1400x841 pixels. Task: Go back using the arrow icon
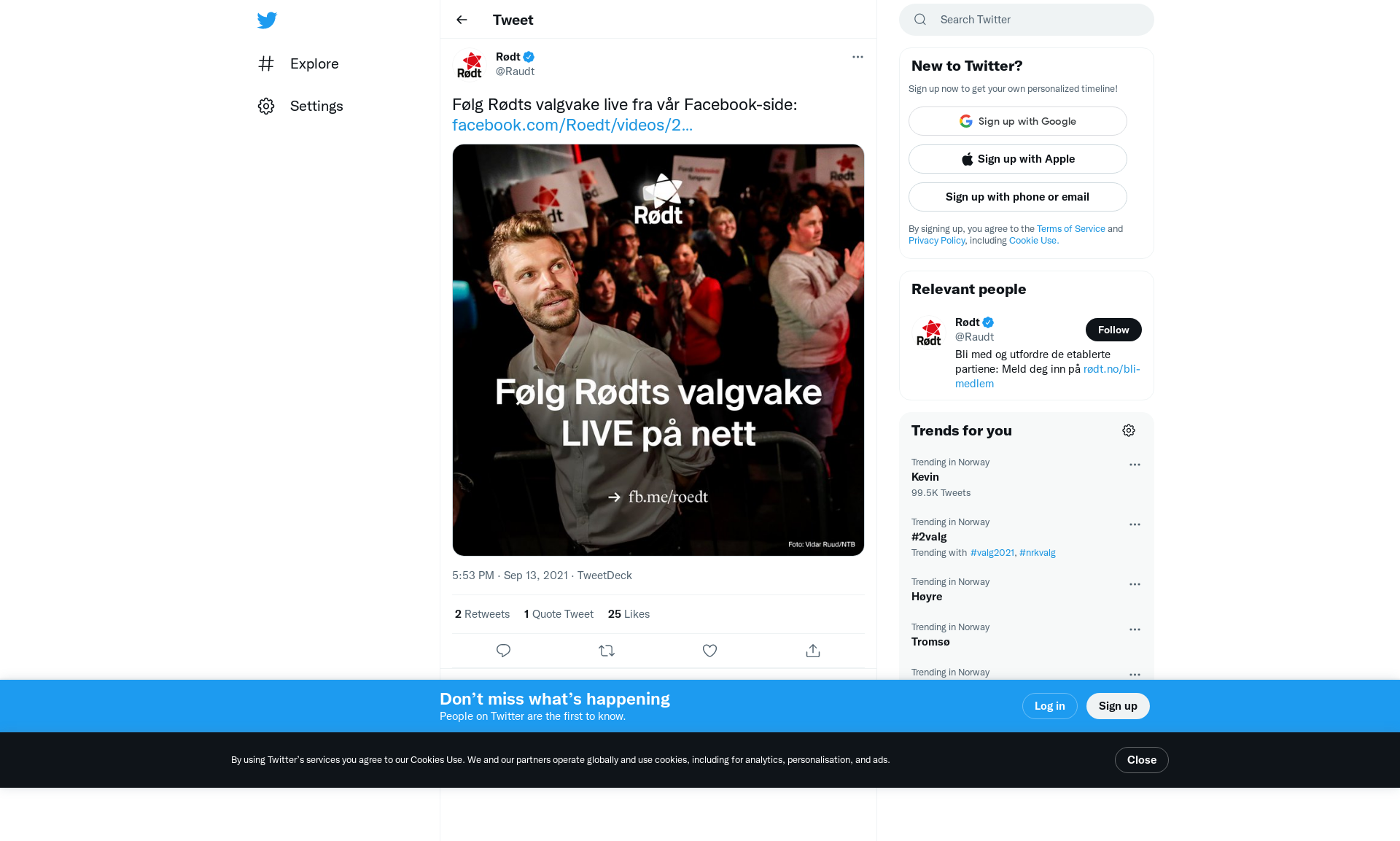coord(462,20)
